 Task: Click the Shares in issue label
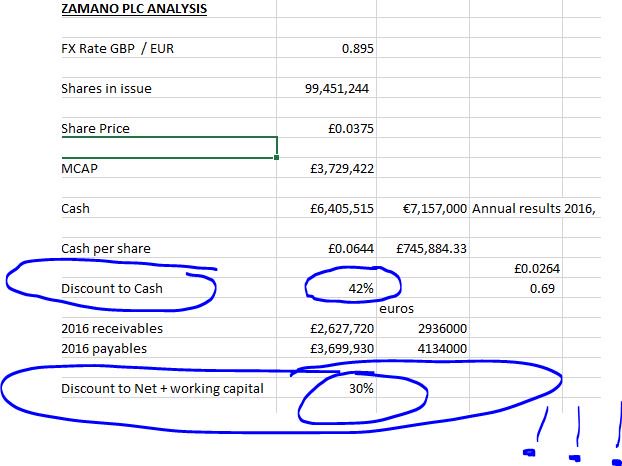pyautogui.click(x=106, y=88)
